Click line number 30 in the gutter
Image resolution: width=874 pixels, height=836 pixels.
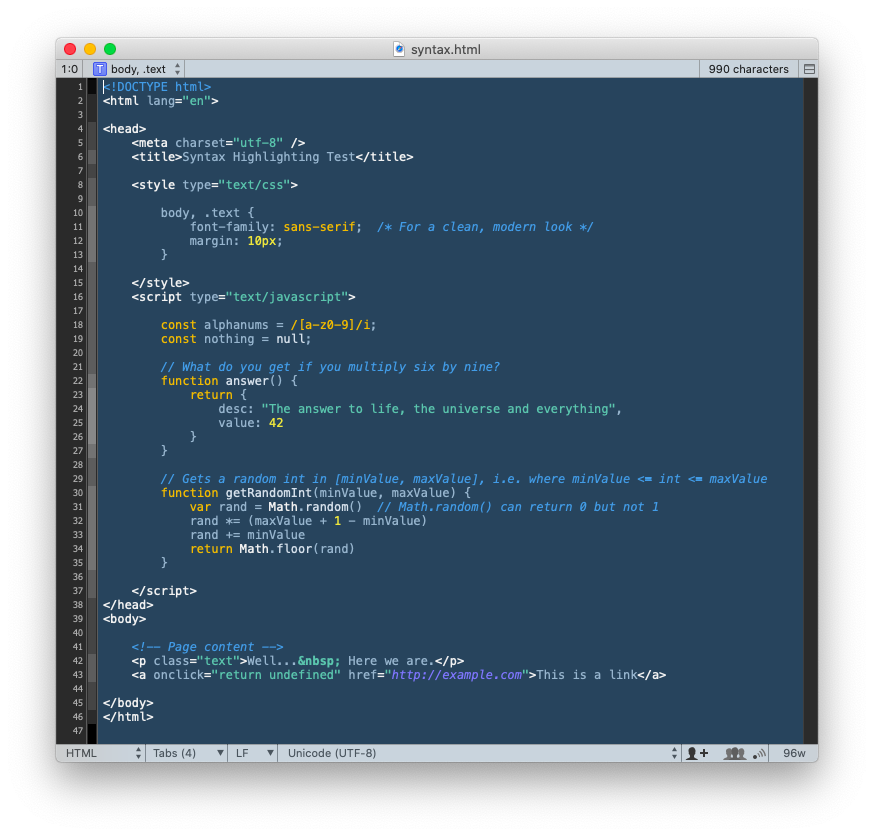click(x=77, y=493)
